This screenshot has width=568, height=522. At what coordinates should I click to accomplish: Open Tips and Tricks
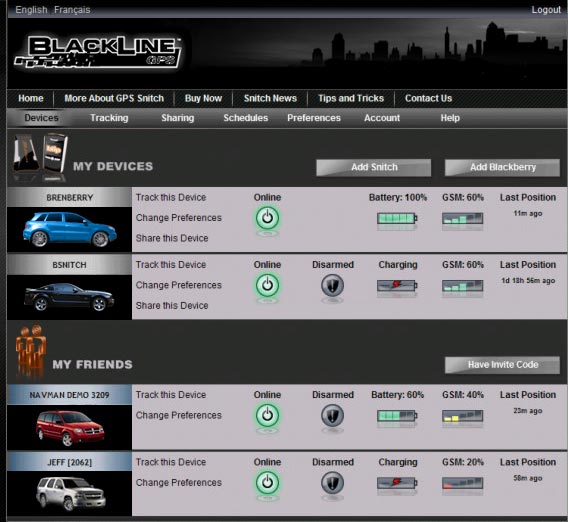351,98
